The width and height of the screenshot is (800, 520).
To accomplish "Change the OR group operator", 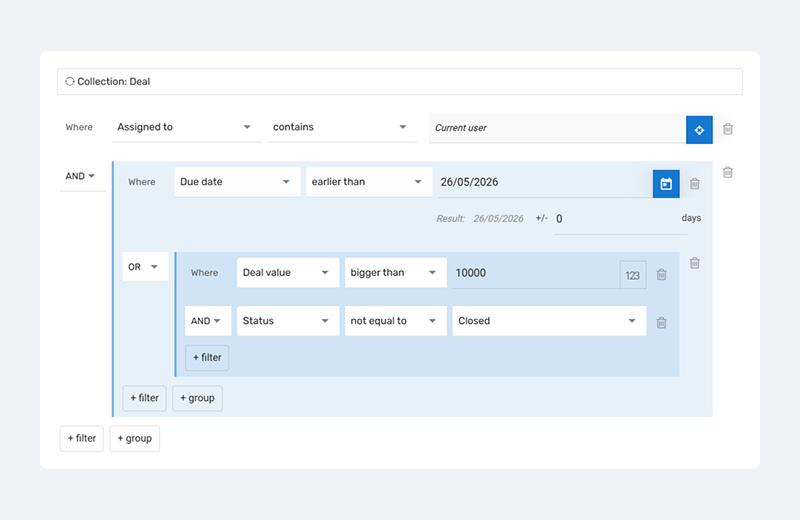I will click(145, 267).
